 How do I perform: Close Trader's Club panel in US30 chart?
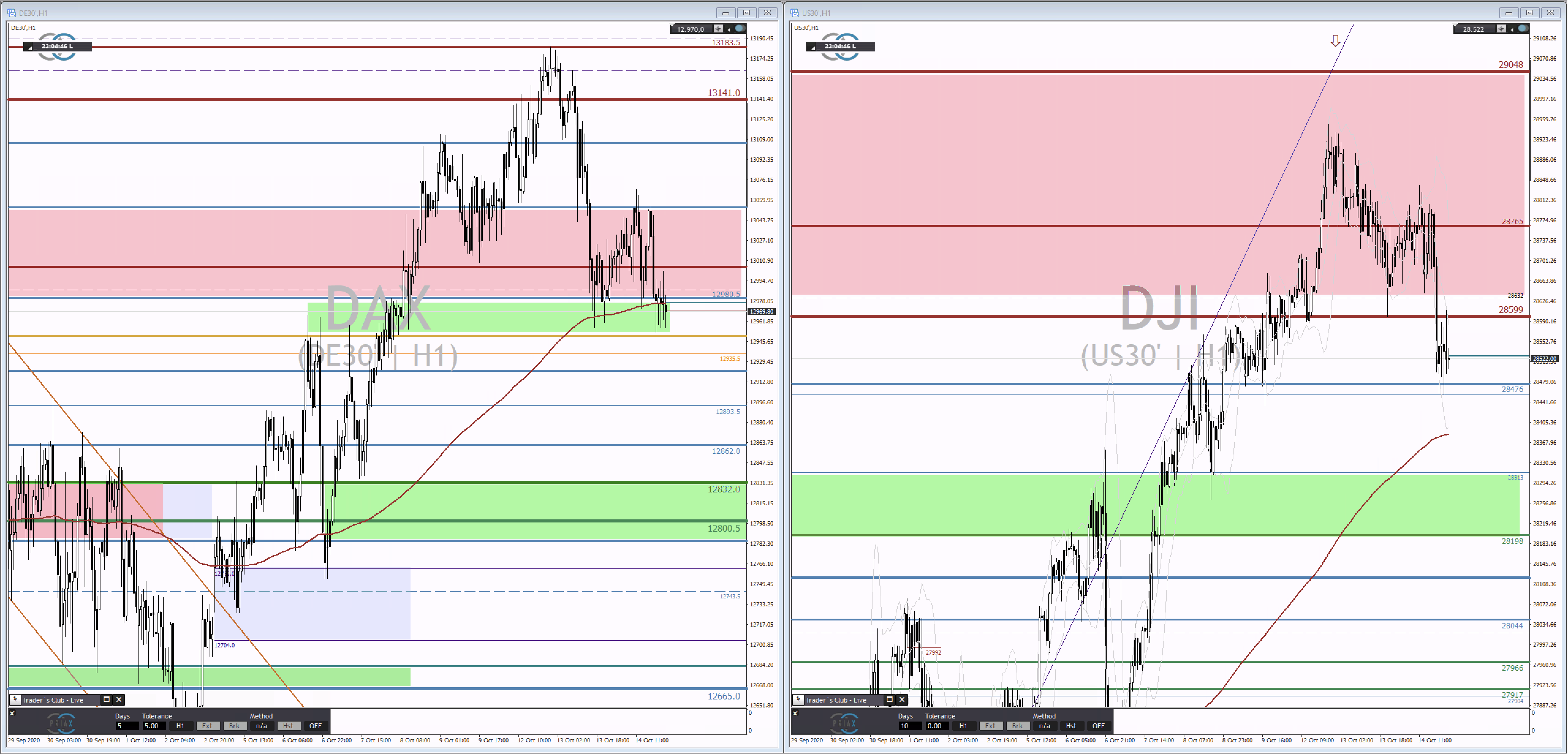[x=902, y=699]
